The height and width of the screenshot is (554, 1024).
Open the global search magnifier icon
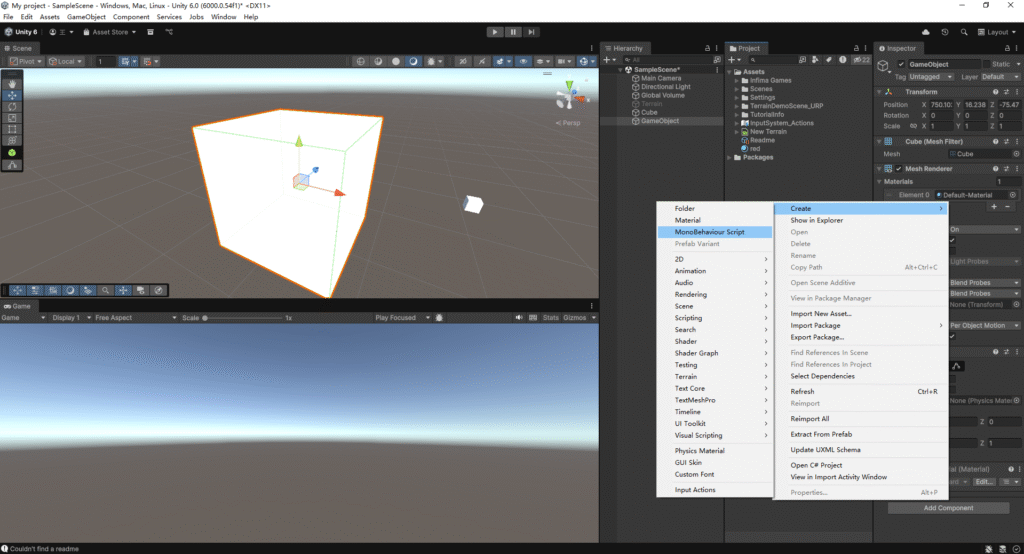point(964,32)
